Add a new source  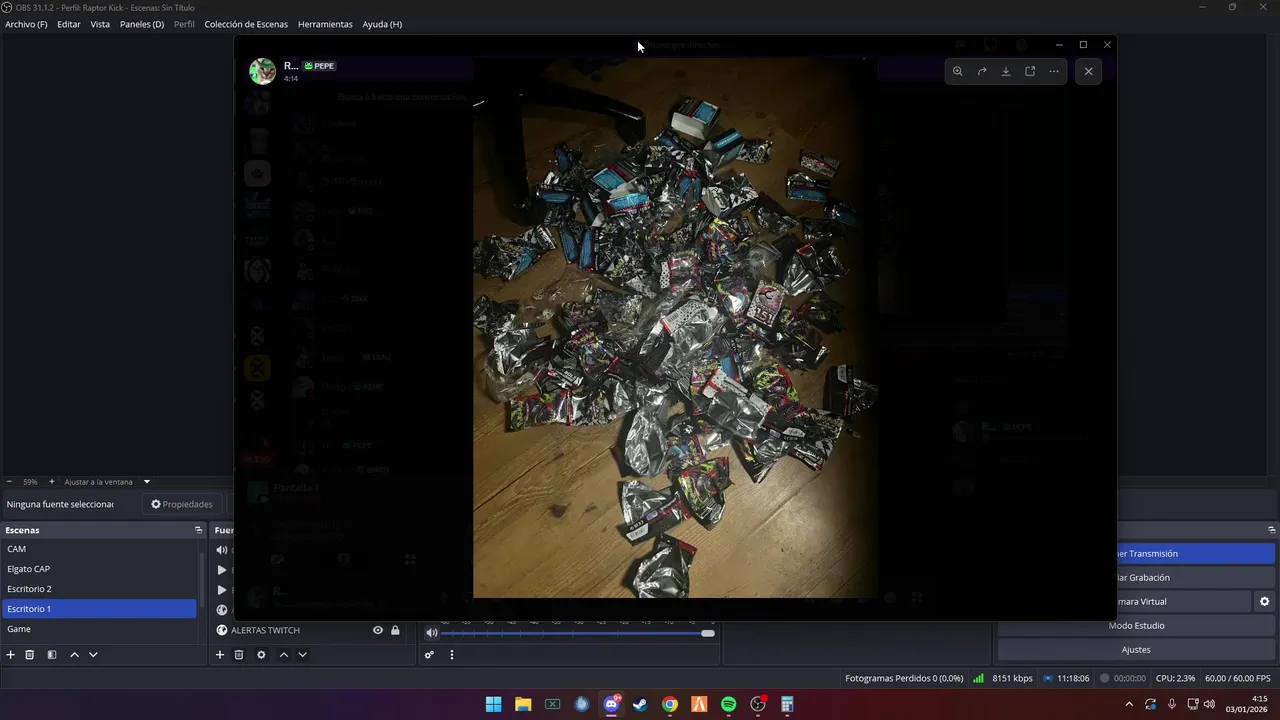tap(220, 655)
